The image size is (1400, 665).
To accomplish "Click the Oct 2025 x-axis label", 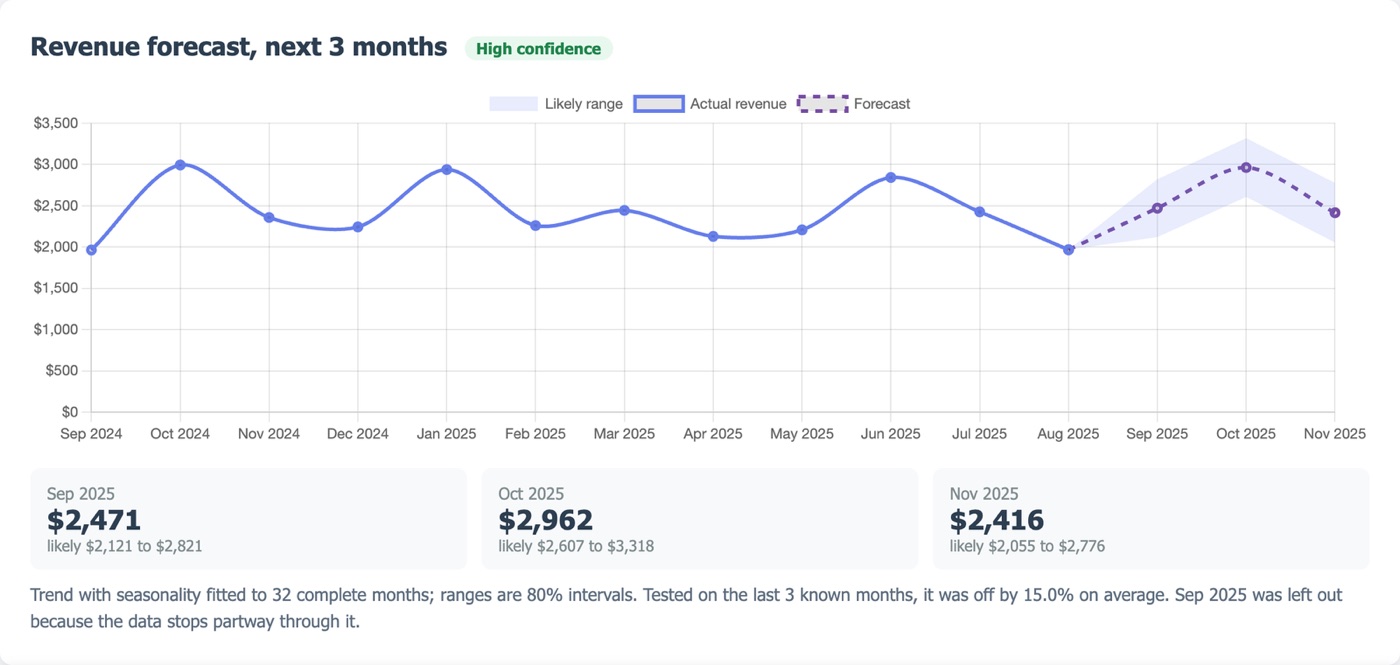I will click(x=1246, y=434).
